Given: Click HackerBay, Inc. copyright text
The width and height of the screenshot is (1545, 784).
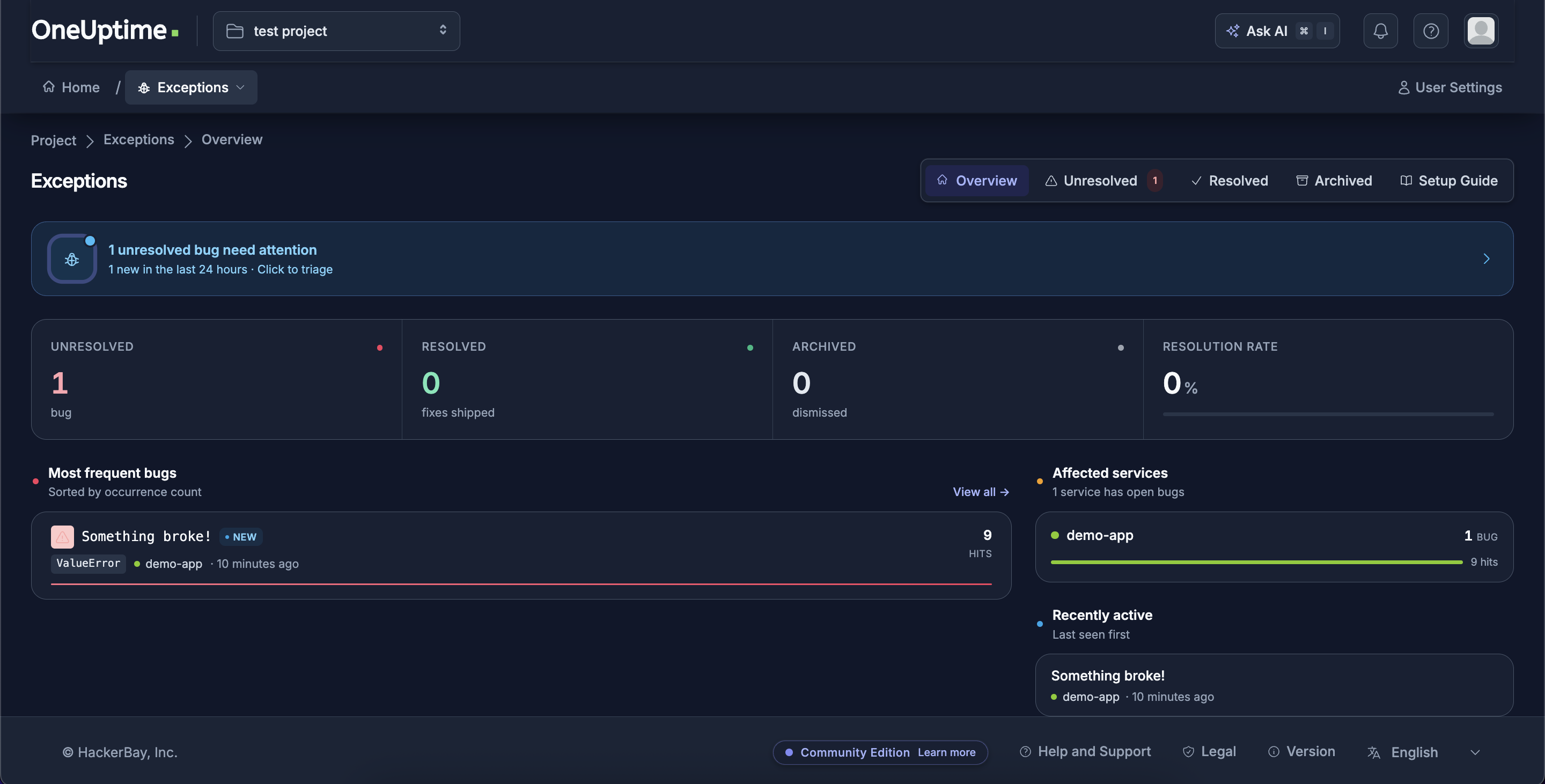Looking at the screenshot, I should pos(120,752).
